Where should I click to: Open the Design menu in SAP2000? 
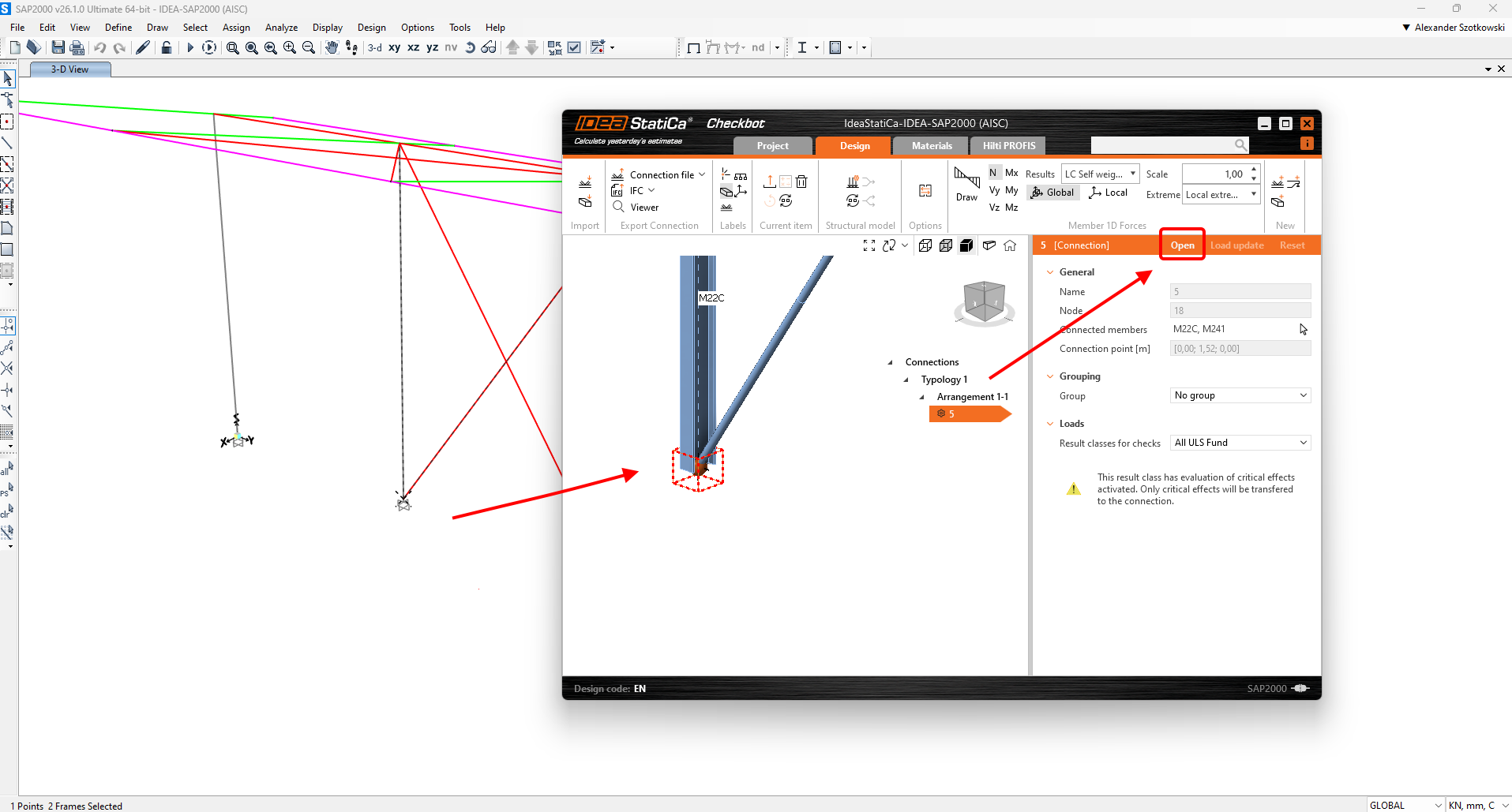pos(372,28)
